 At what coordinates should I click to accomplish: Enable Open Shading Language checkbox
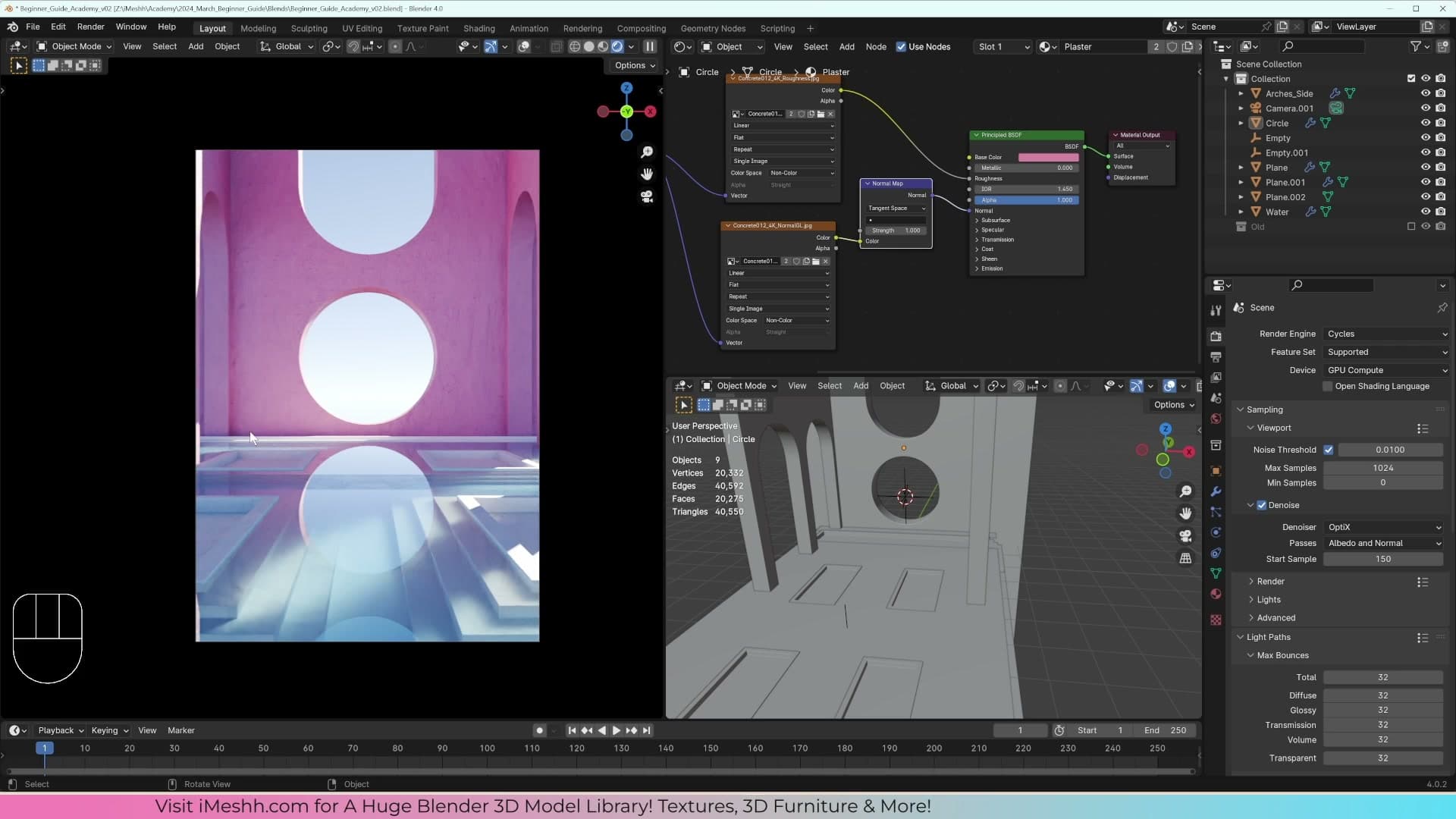coord(1328,386)
